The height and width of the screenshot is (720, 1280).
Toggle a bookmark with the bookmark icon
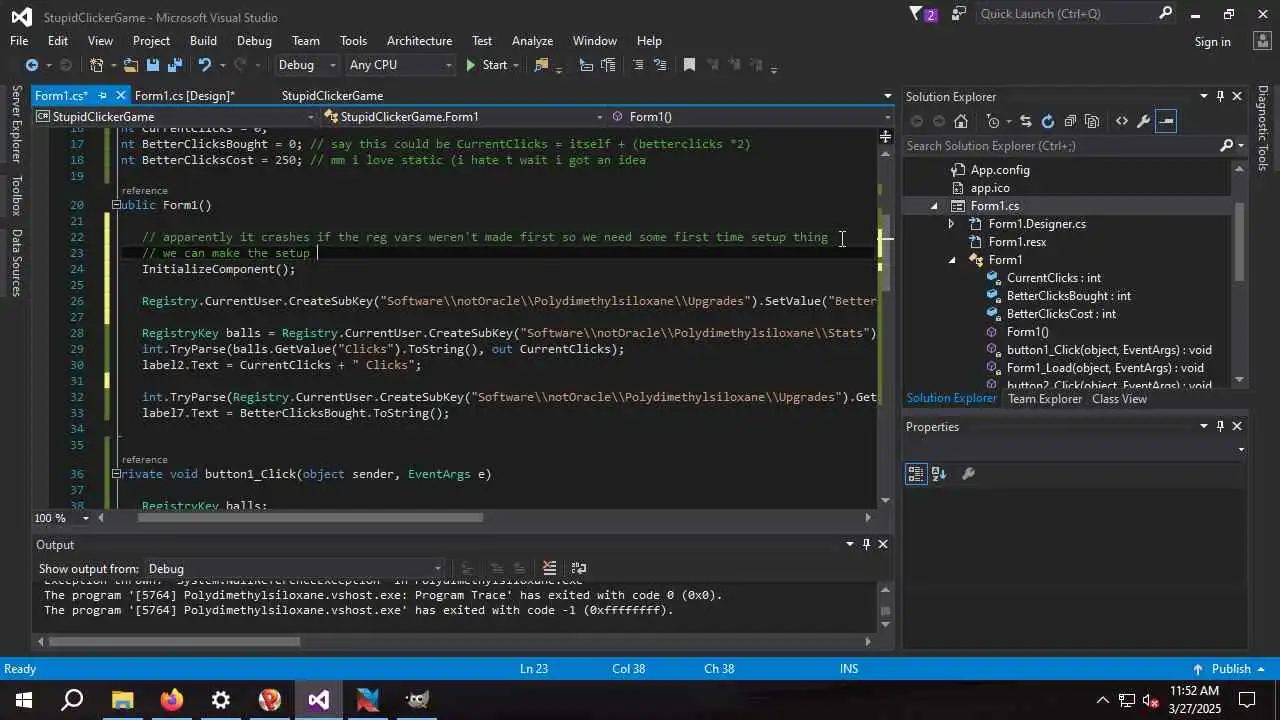[689, 65]
